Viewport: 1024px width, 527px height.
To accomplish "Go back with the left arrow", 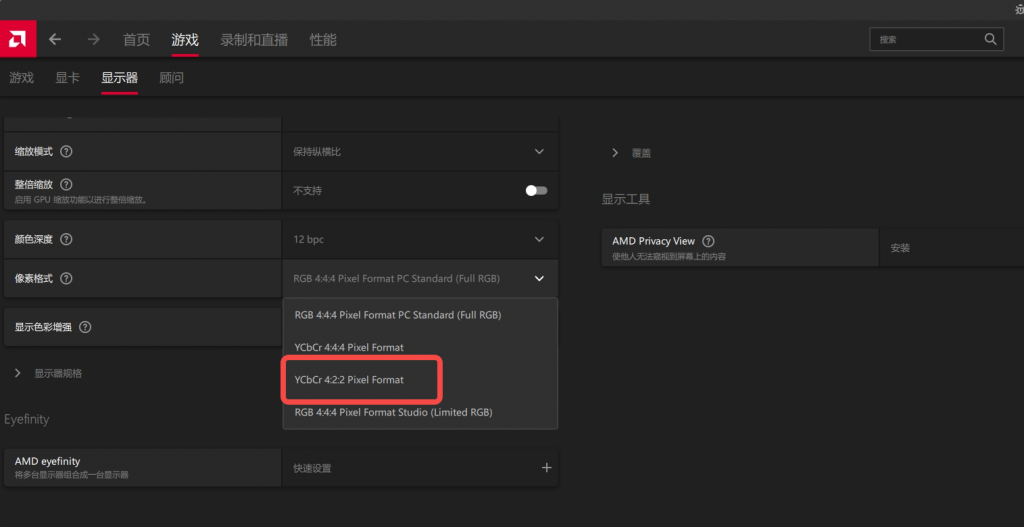I will pos(55,39).
